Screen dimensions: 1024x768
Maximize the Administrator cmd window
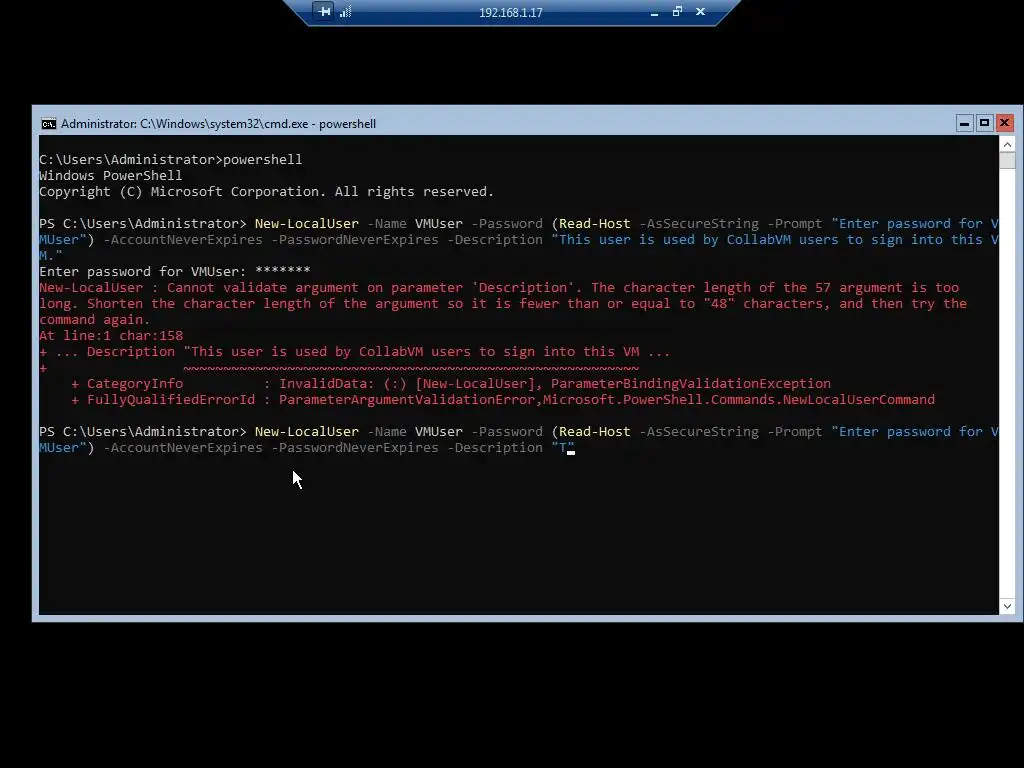(985, 123)
